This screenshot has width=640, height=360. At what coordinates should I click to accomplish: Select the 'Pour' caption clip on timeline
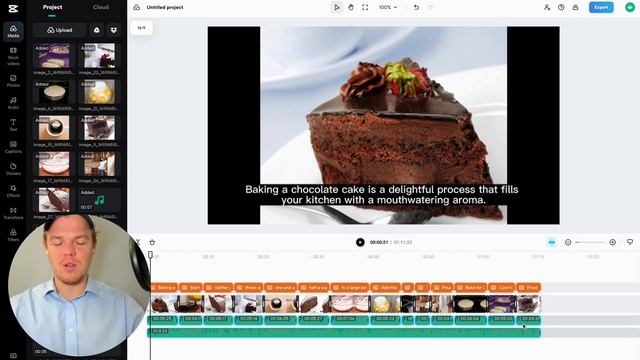(x=442, y=287)
